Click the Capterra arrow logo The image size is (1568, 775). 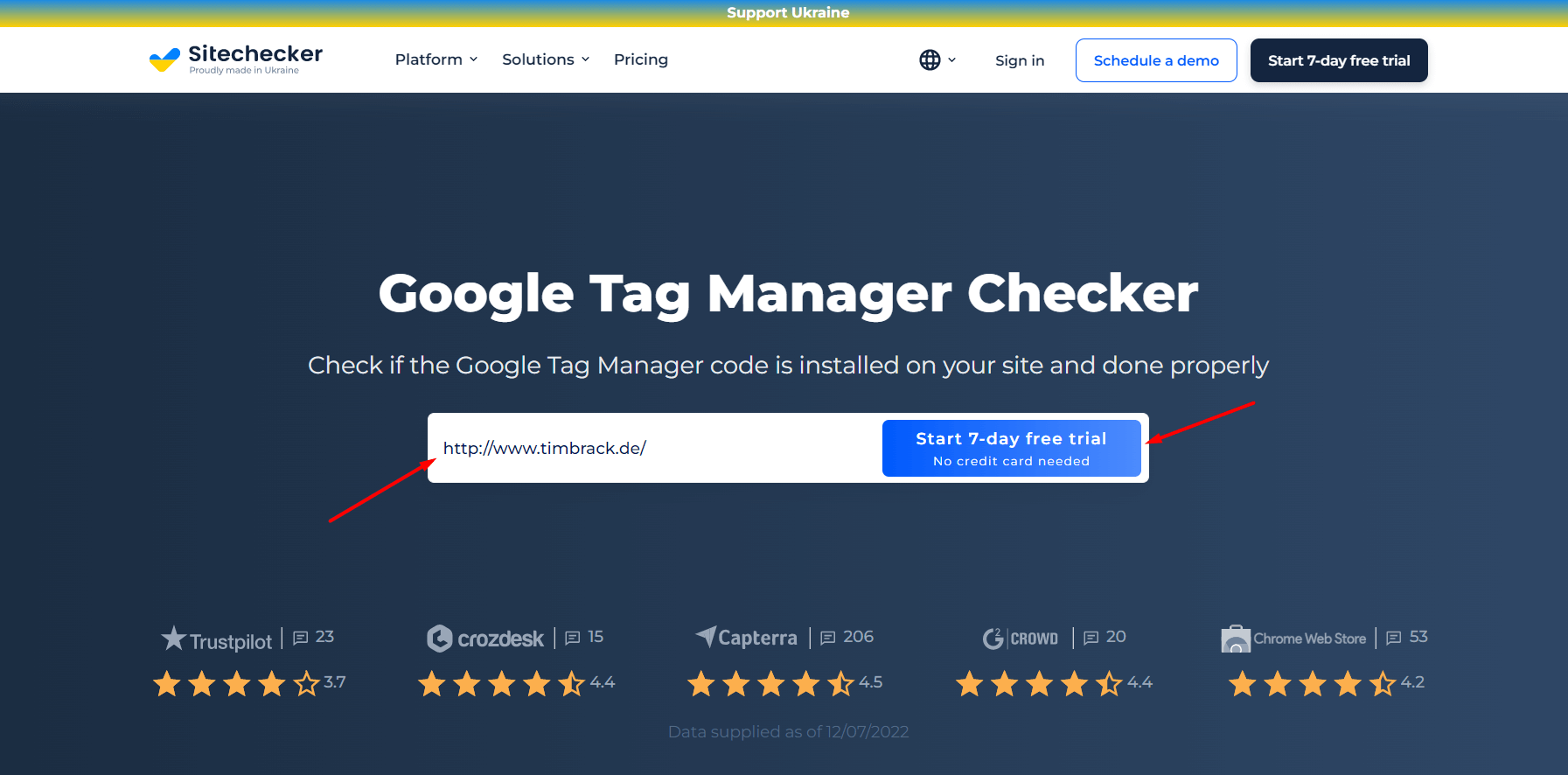706,636
